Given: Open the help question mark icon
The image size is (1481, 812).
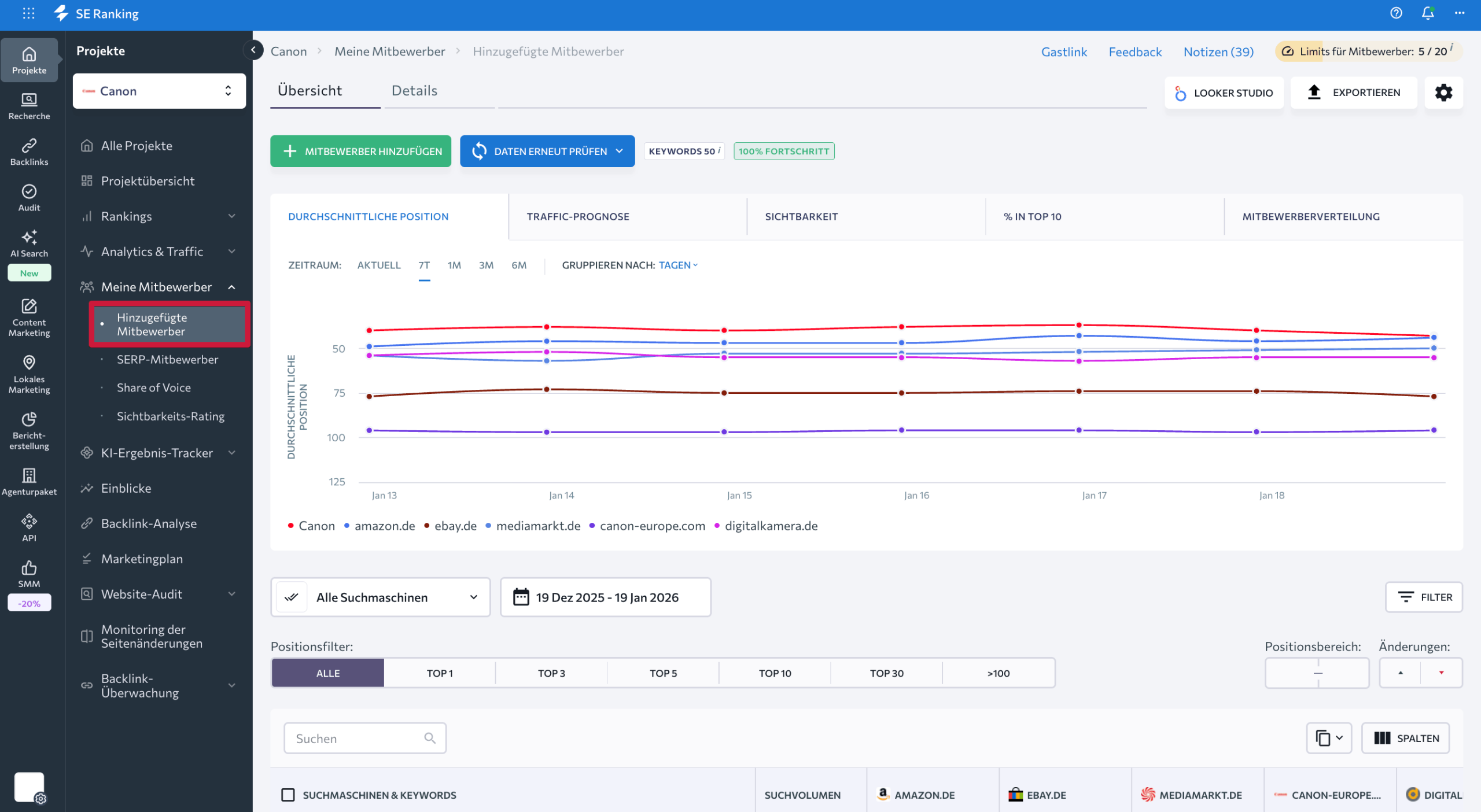Looking at the screenshot, I should (1396, 13).
